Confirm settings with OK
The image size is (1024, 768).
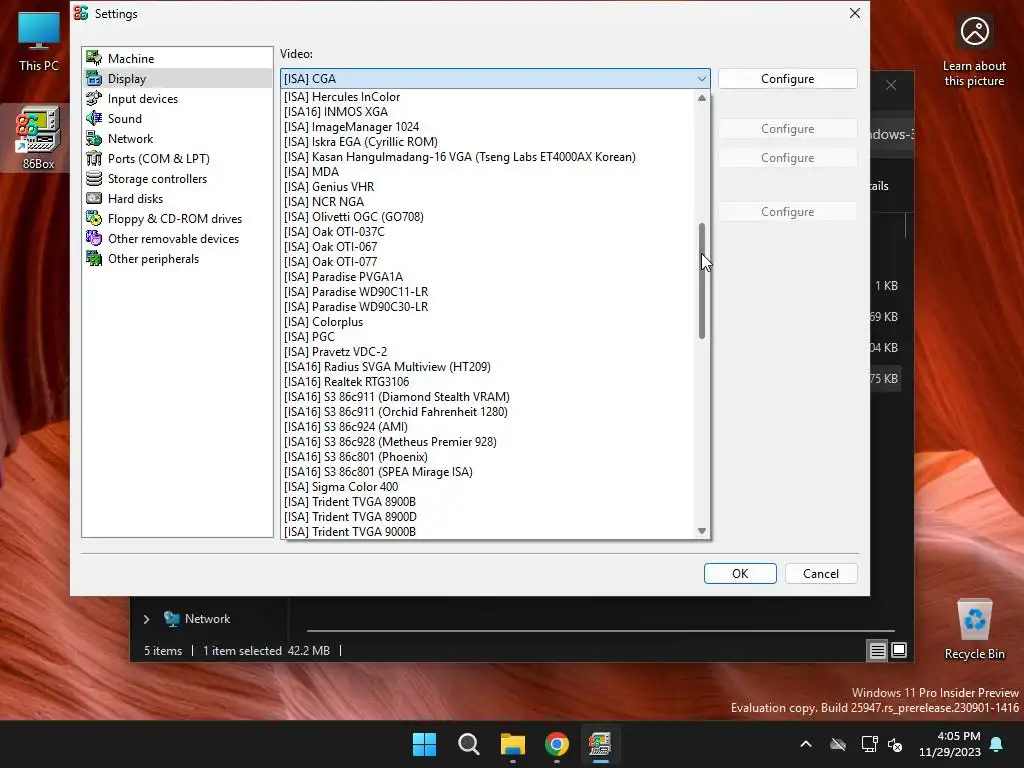tap(740, 573)
